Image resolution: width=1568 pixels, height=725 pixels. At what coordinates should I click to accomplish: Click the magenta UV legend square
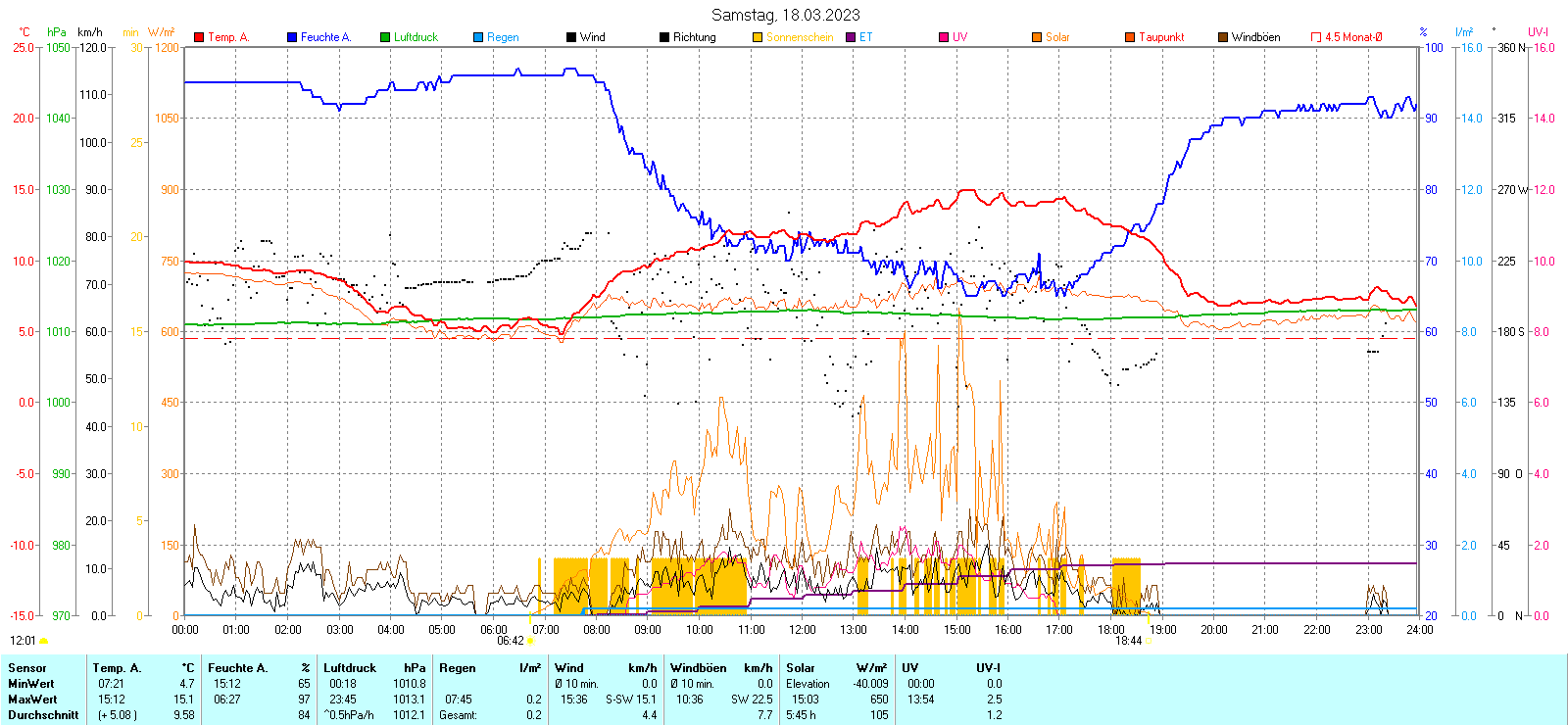944,37
